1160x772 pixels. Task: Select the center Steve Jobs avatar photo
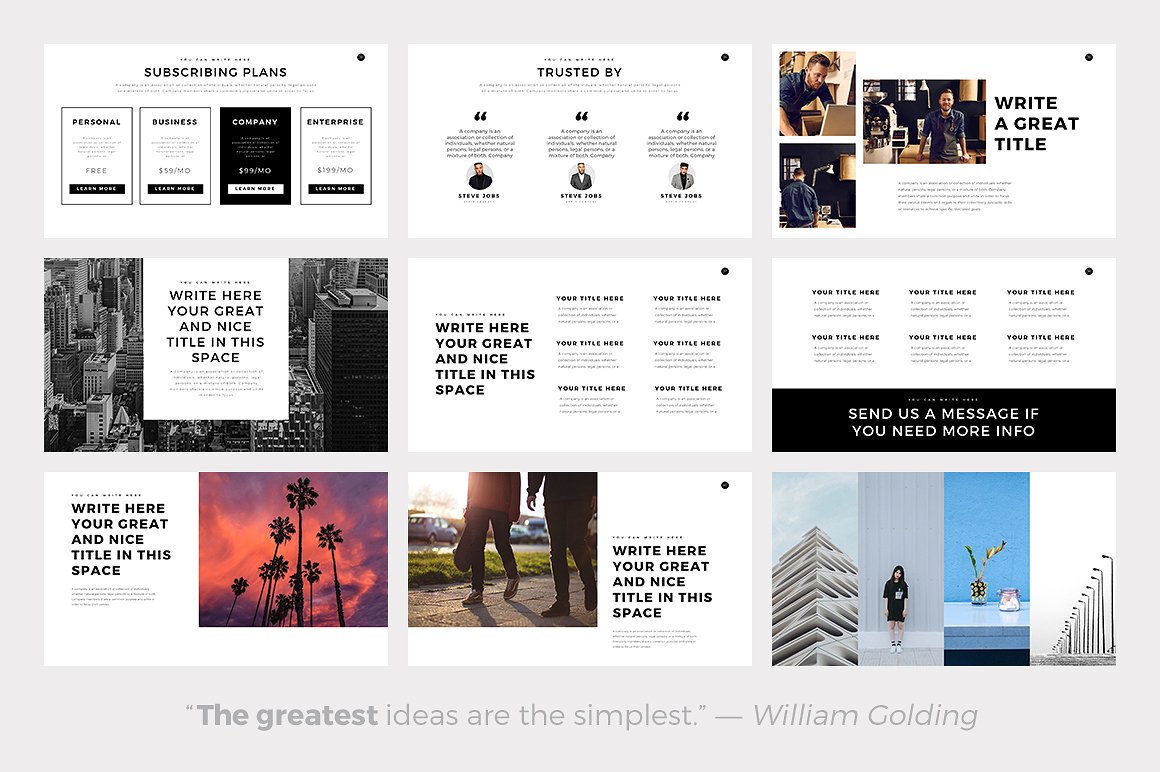coord(581,177)
